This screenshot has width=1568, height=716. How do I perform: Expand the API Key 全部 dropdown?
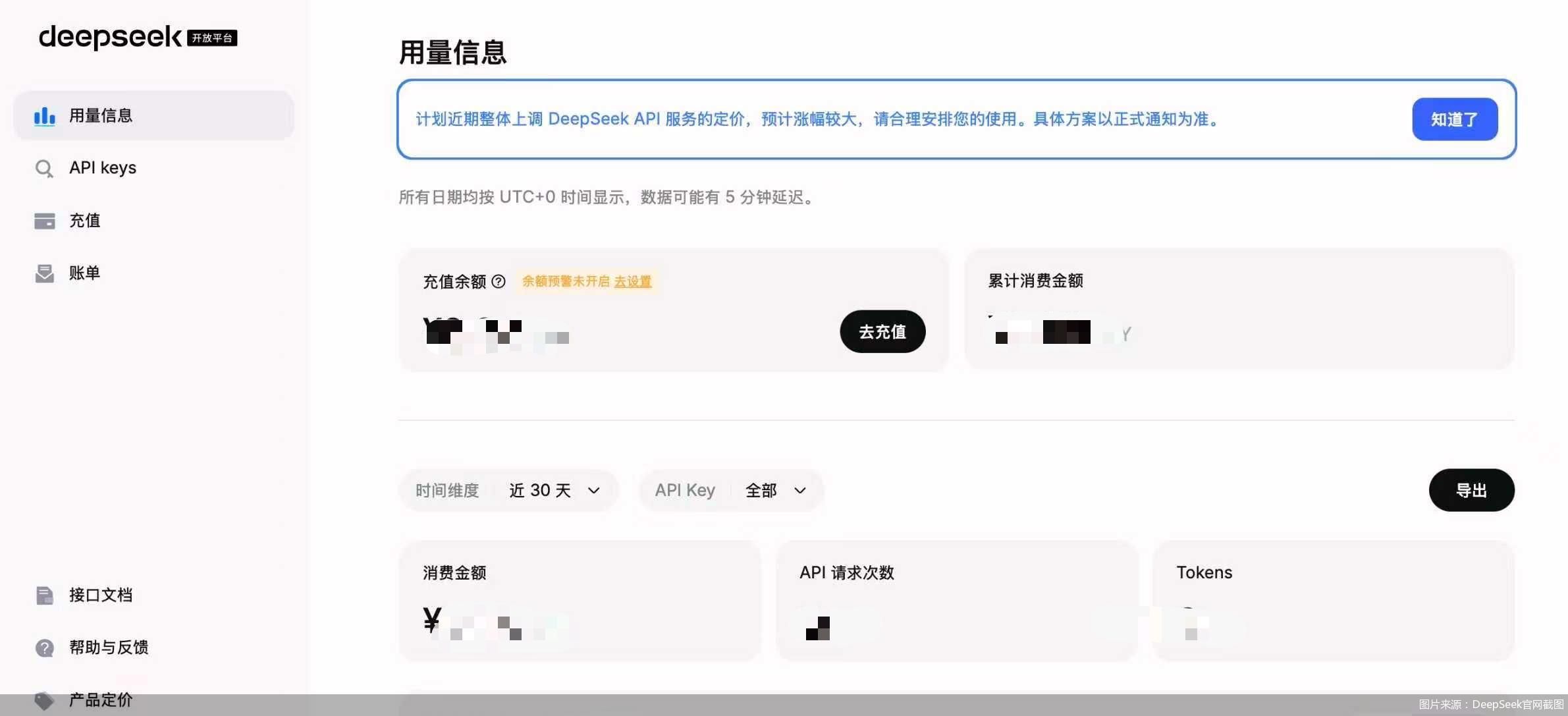(731, 491)
